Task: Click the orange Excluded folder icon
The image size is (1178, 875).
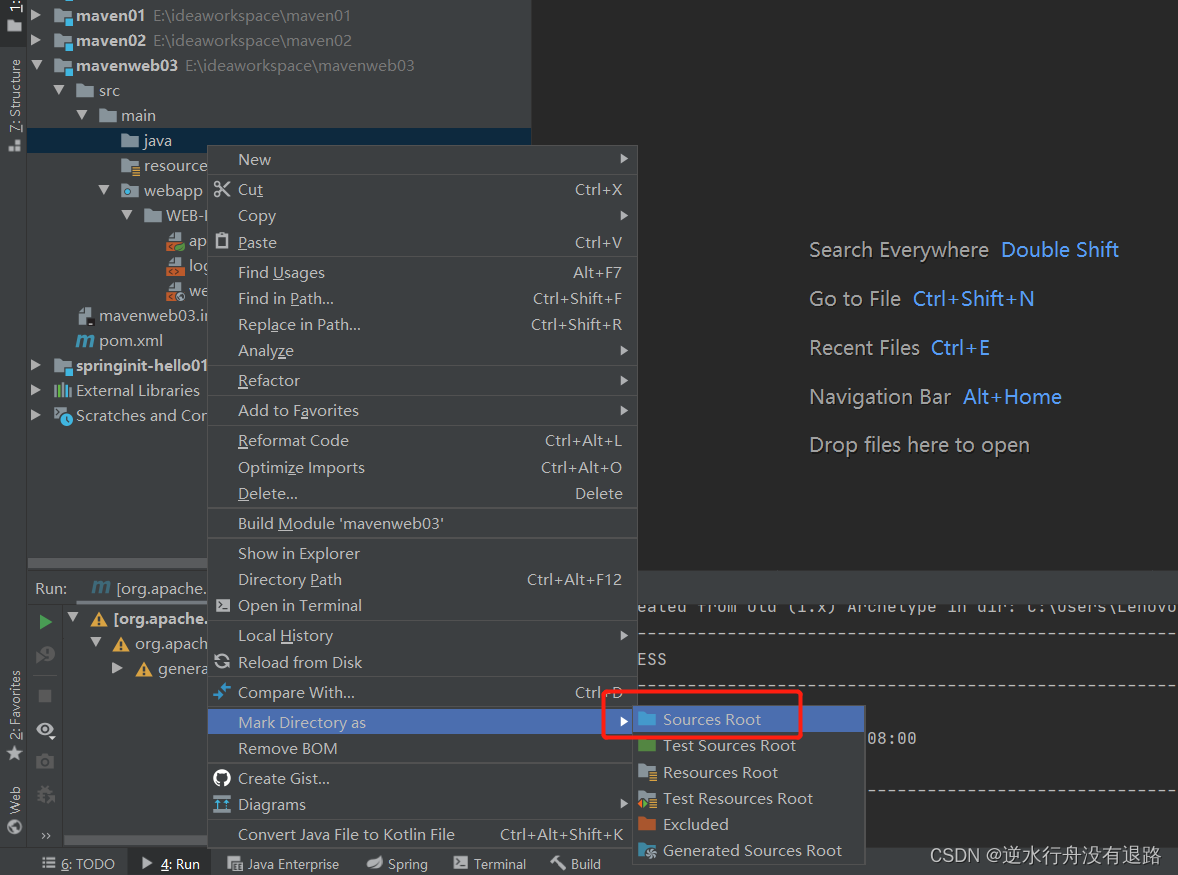Action: tap(647, 824)
